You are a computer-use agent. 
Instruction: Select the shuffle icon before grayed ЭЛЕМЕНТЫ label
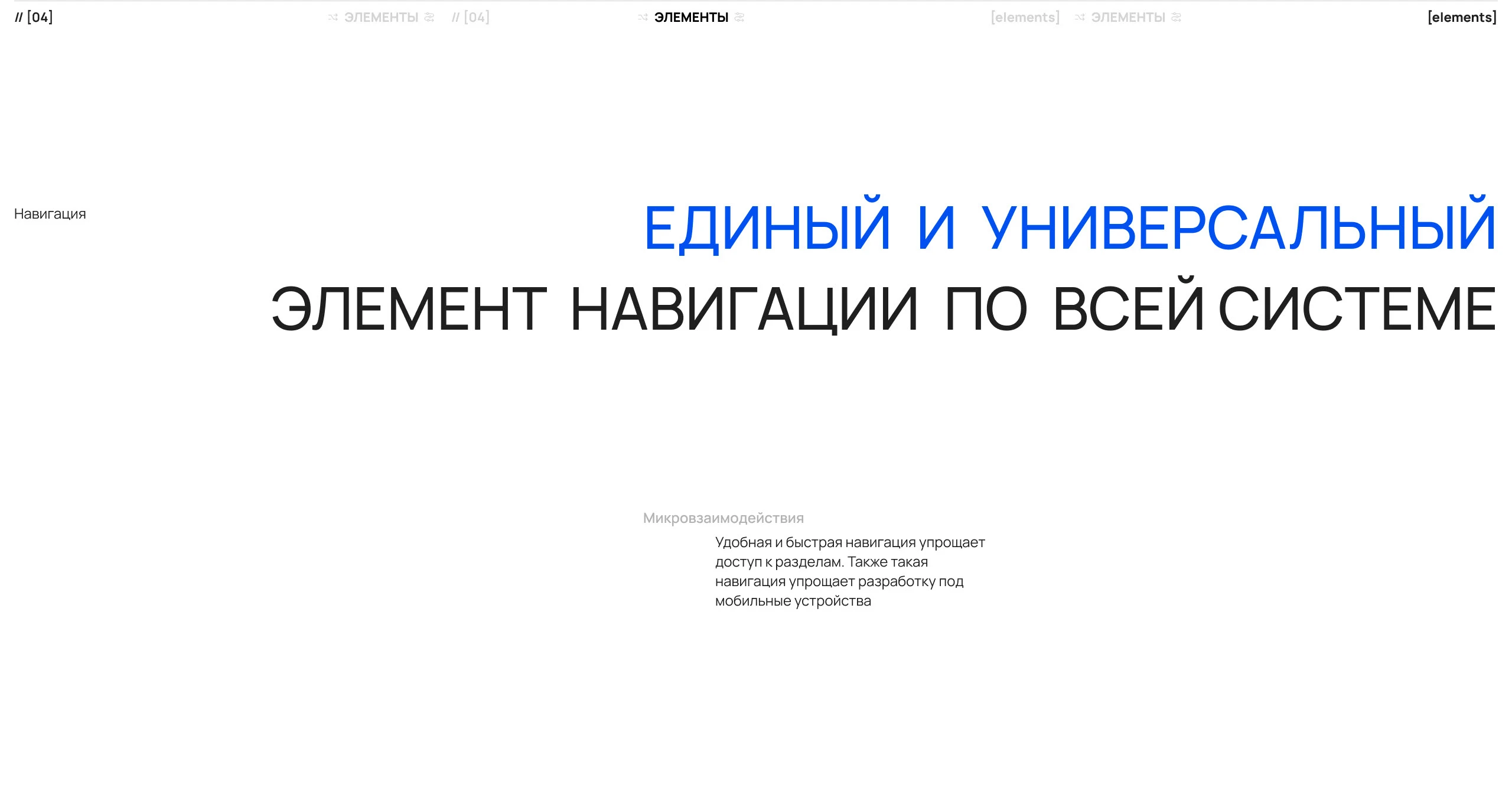coord(333,17)
